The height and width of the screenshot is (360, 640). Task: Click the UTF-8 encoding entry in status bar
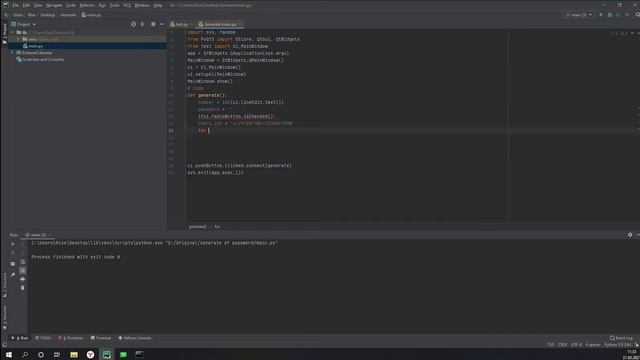(x=576, y=345)
